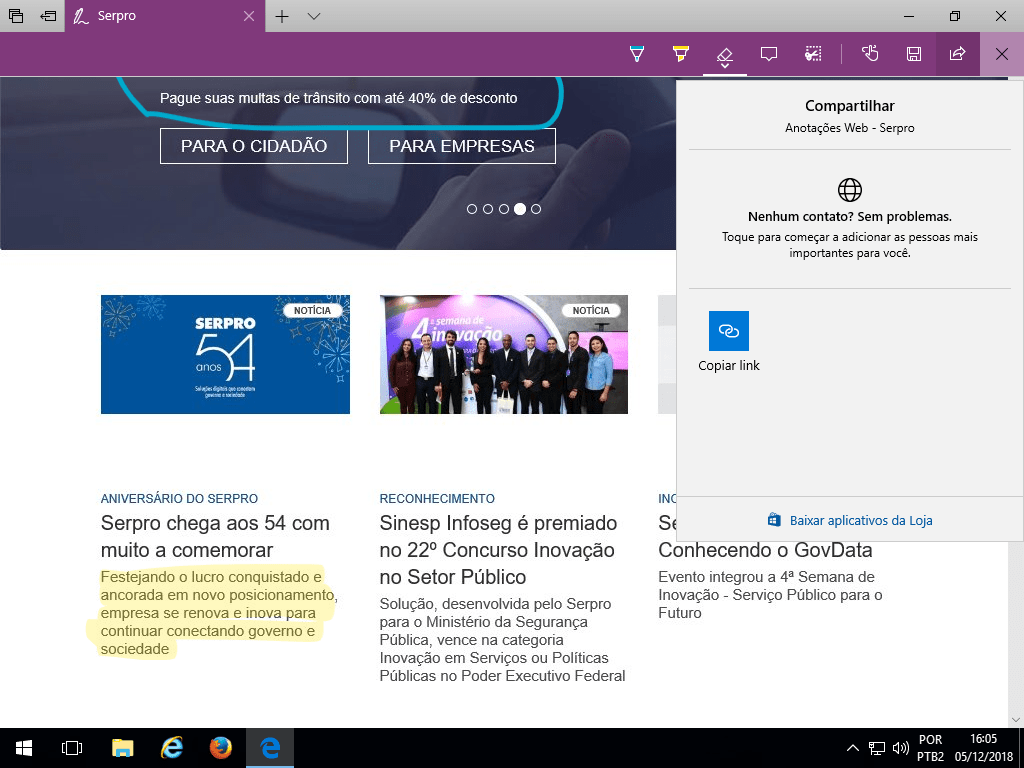
Task: Open the tab preview dropdown chevron
Action: 314,16
